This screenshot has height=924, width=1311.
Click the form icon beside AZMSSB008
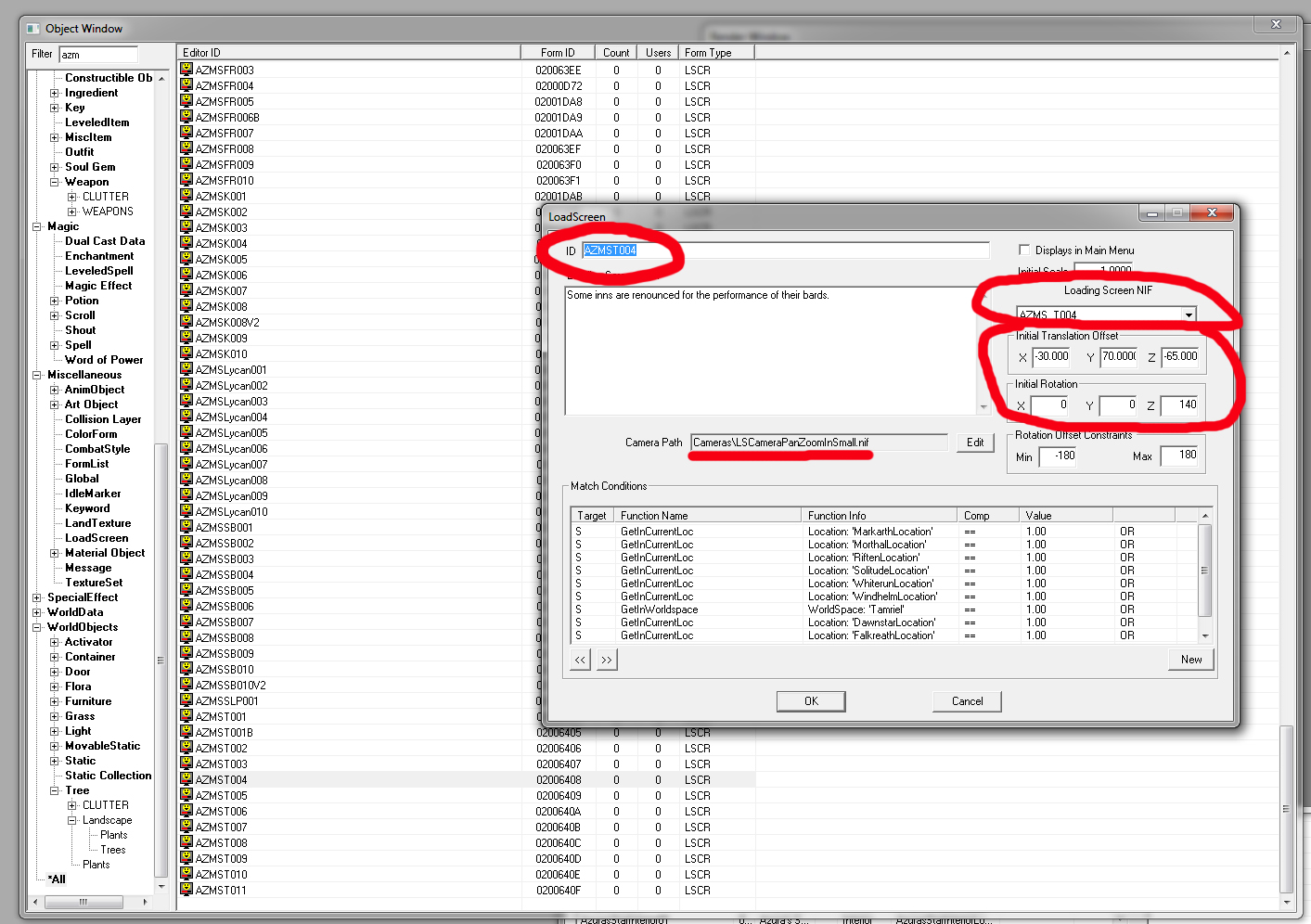pyautogui.click(x=186, y=637)
